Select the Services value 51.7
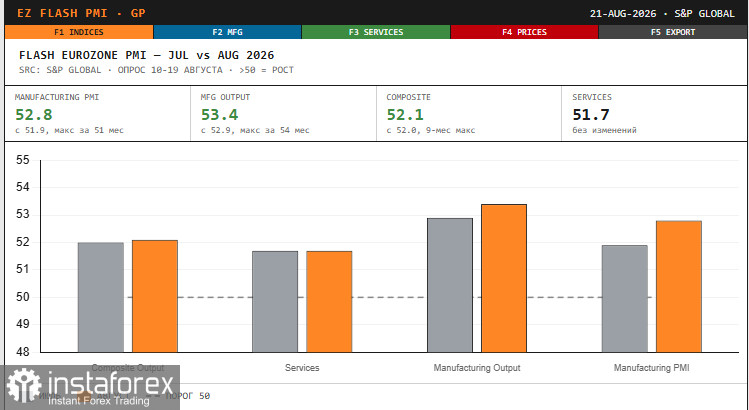Image resolution: width=749 pixels, height=410 pixels. (591, 115)
